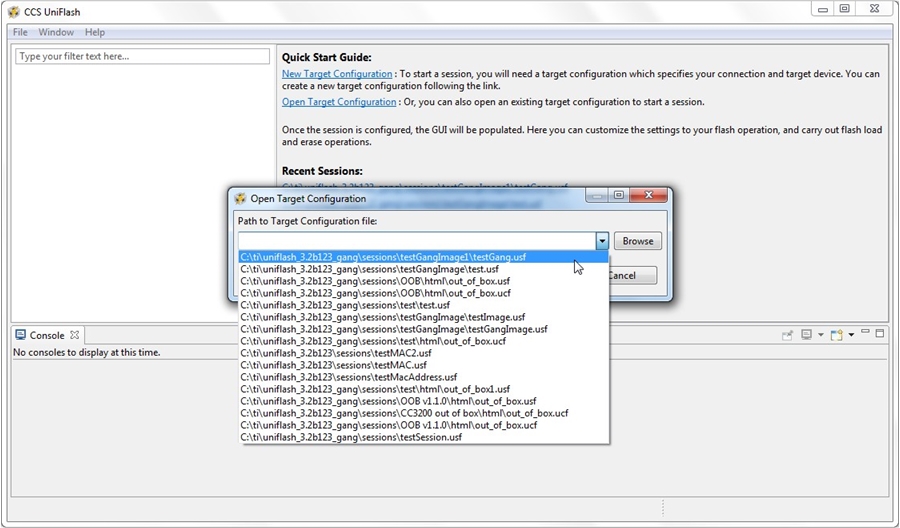Screen dimensions: 900x528
Task: Open the Open Console dropdown arrow
Action: (x=851, y=335)
